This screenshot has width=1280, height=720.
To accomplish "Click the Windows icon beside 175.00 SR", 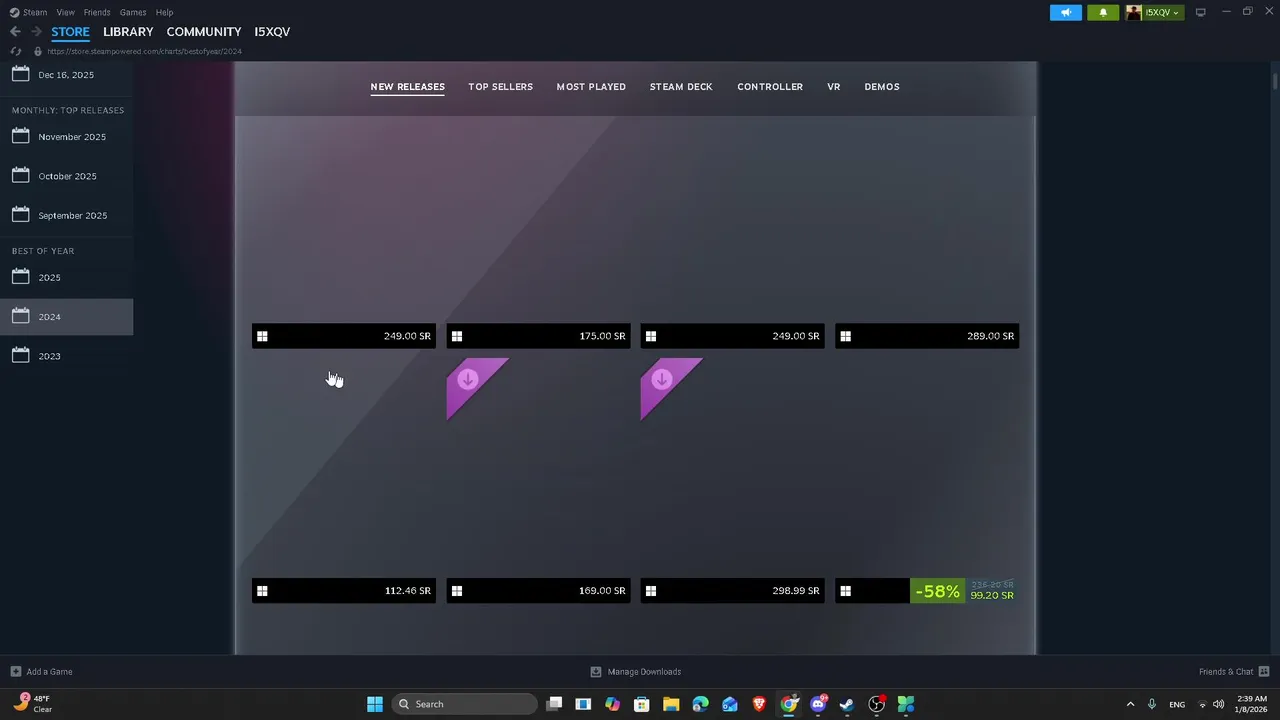I will (456, 336).
